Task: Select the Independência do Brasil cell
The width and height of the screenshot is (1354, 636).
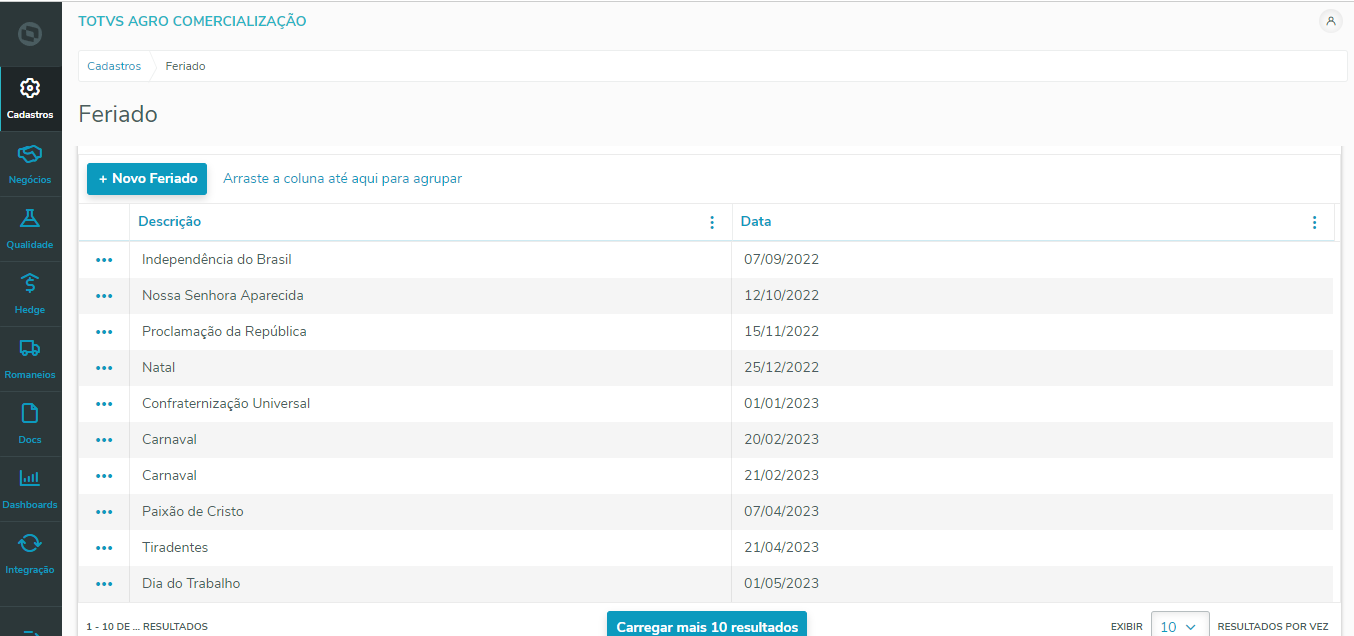Action: click(x=431, y=260)
